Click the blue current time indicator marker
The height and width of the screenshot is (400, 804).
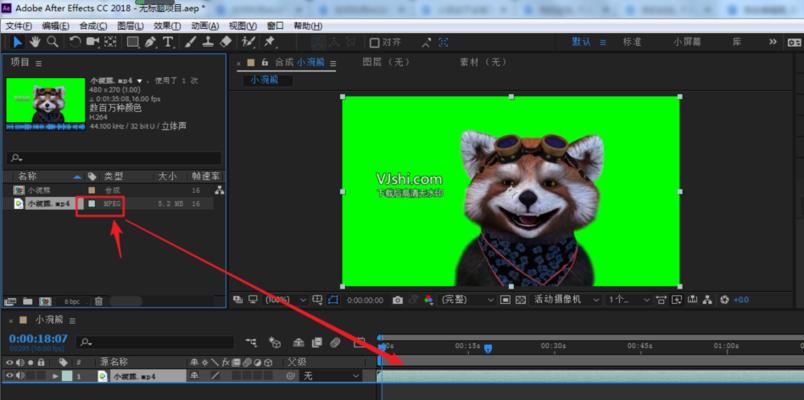[x=488, y=349]
